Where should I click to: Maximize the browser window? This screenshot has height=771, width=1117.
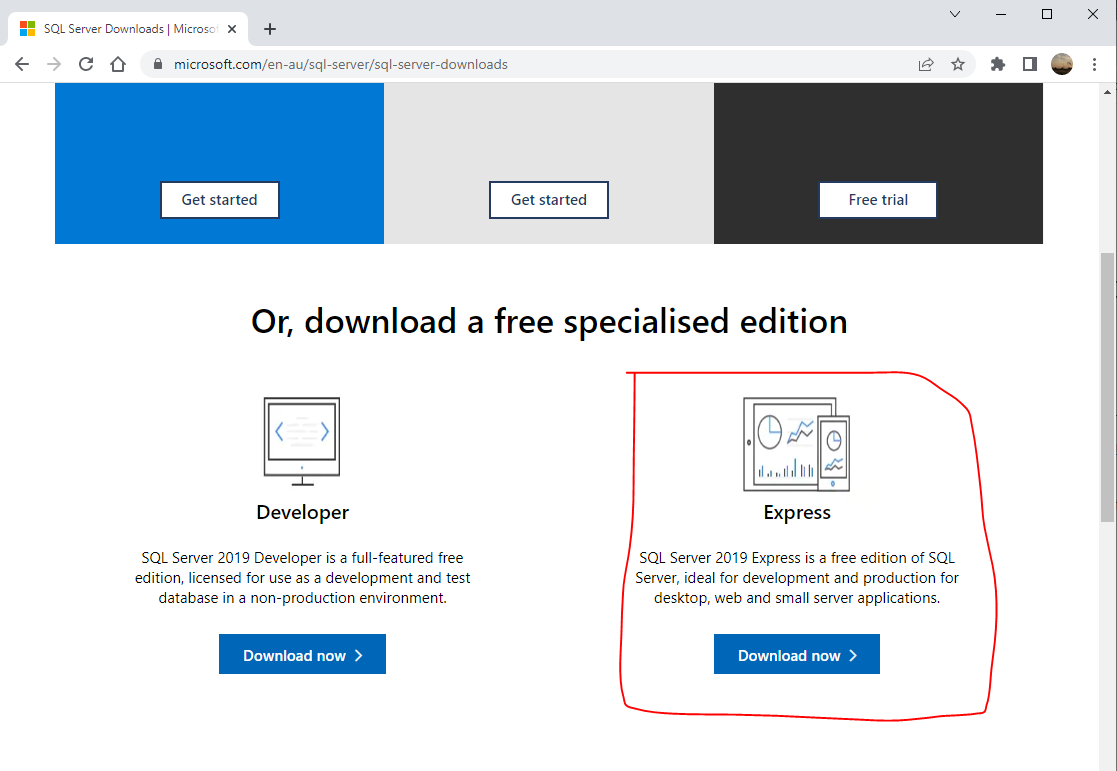1046,14
